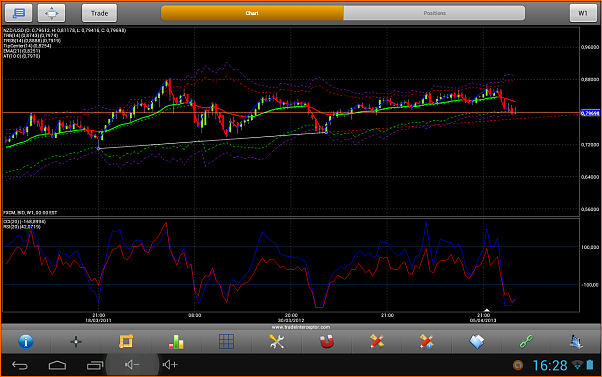Tap the CCI(20) indicator label in lower panel
602x377 pixels.
pos(24,222)
